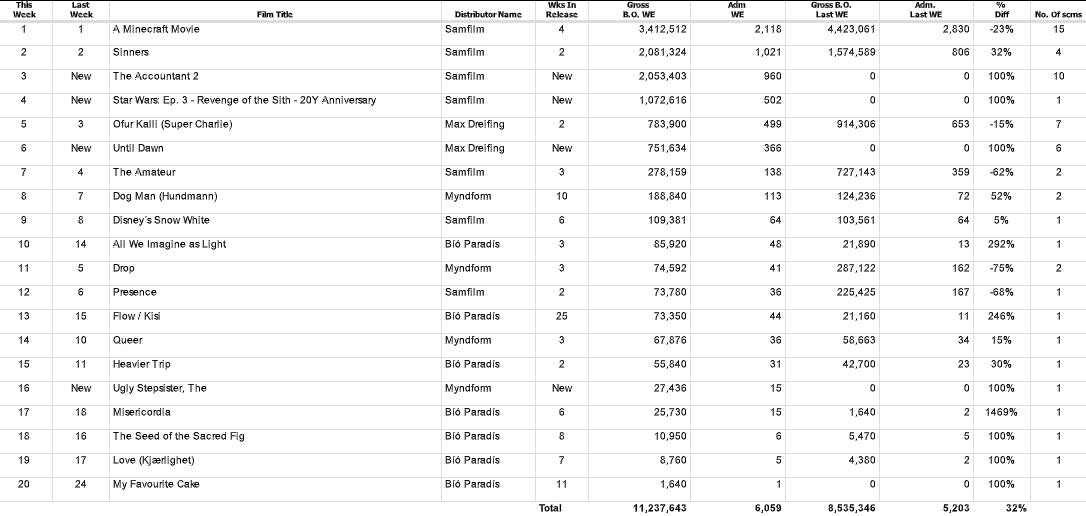Viewport: 1086px width, 516px height.
Task: Click the 'Flow / Kisi' film title
Action: tap(136, 316)
